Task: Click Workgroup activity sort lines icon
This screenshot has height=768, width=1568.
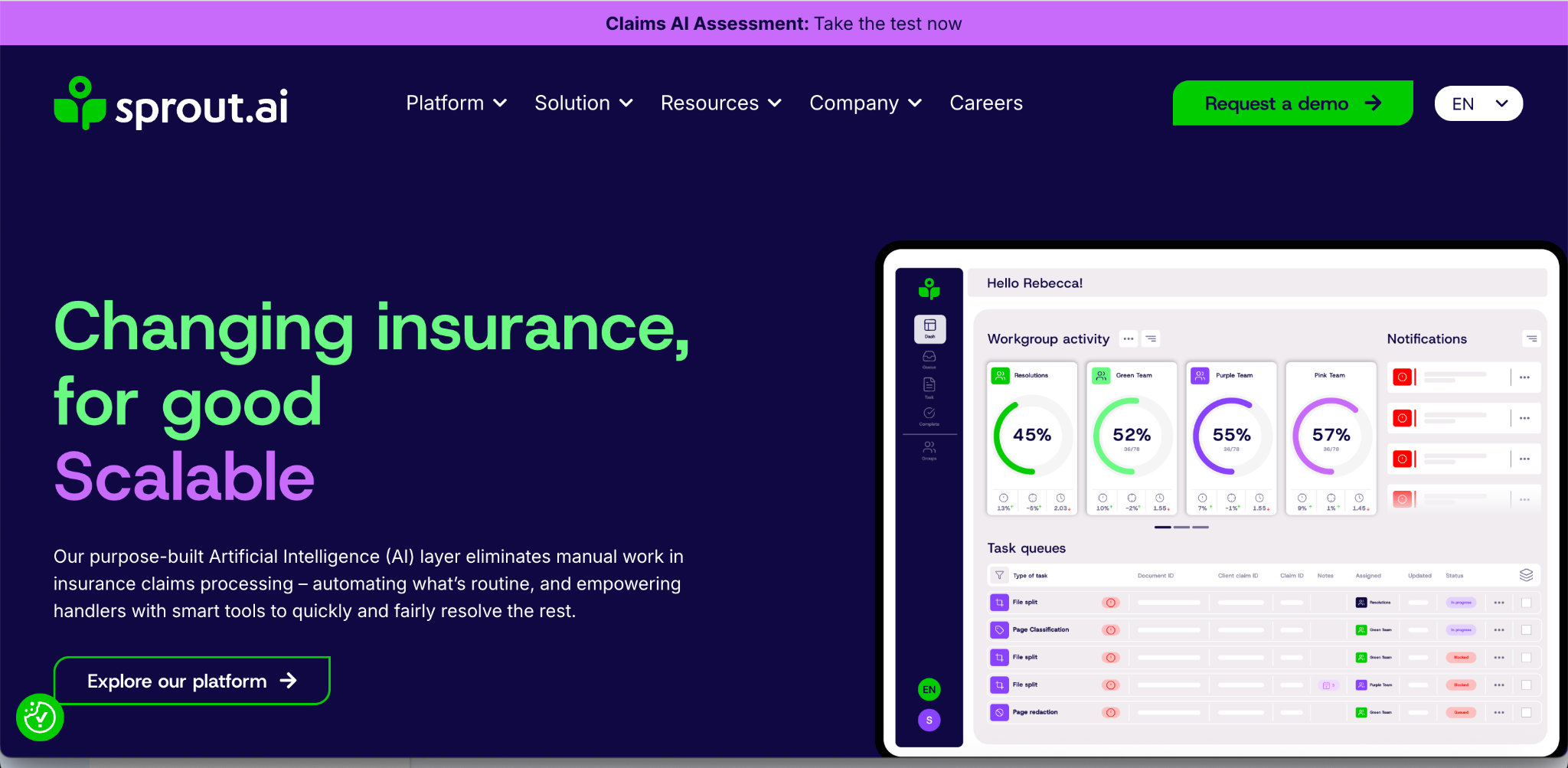Action: [1151, 338]
